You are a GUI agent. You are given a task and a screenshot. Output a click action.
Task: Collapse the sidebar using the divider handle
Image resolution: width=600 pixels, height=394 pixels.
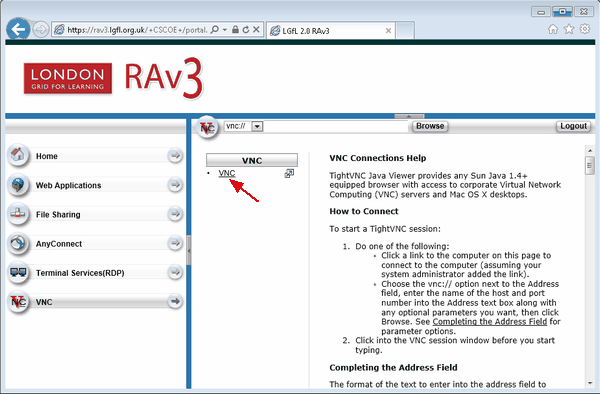189,251
